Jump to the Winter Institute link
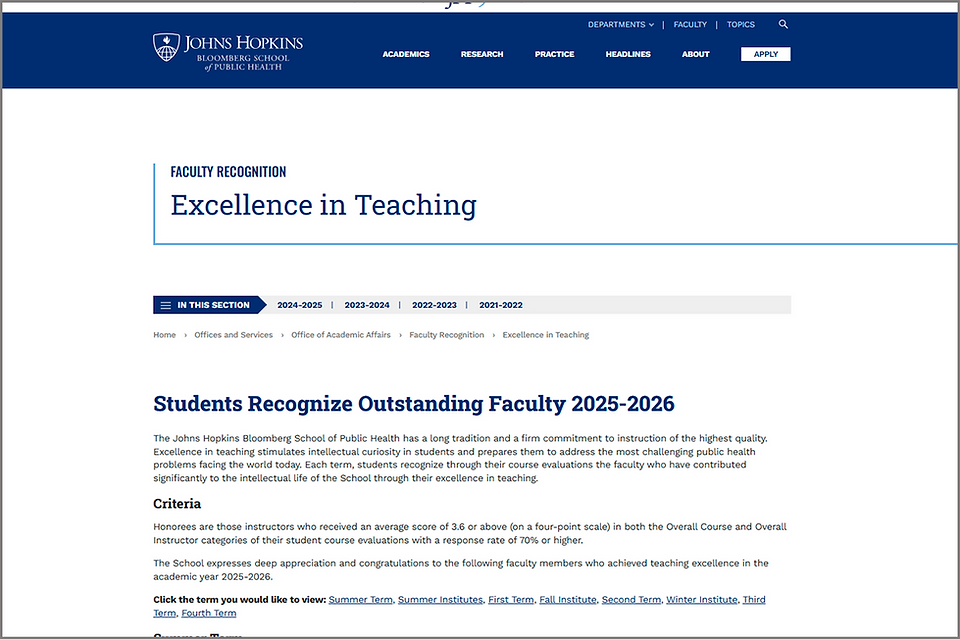 (702, 600)
